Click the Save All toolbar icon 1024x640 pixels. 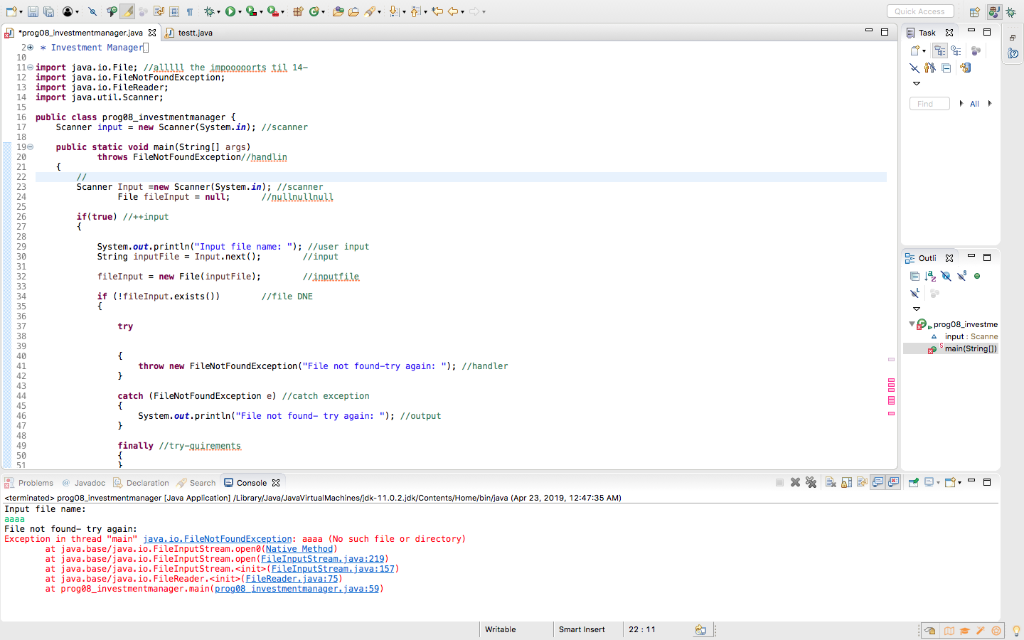click(48, 12)
